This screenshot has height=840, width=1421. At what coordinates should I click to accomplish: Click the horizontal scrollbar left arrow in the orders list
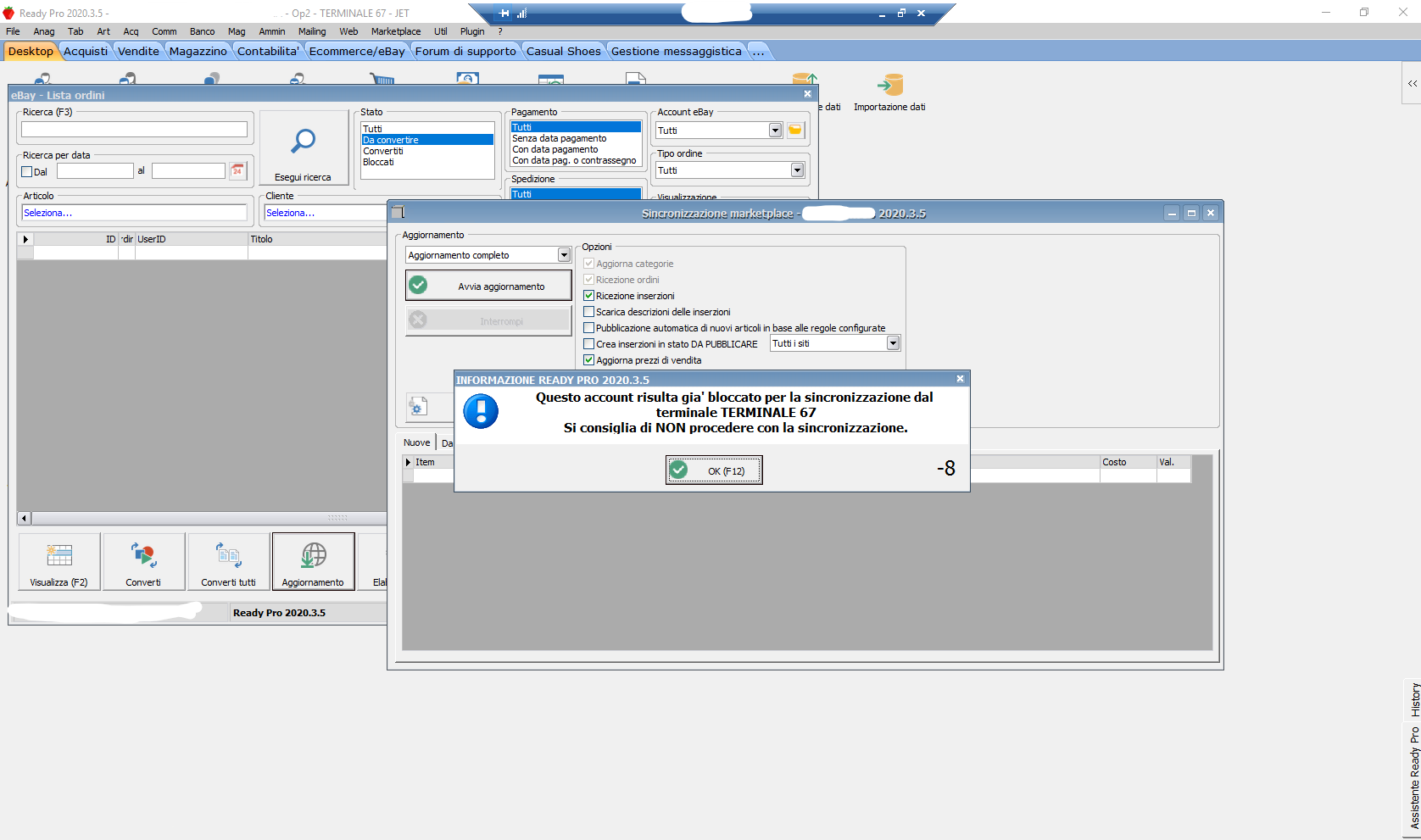coord(24,518)
